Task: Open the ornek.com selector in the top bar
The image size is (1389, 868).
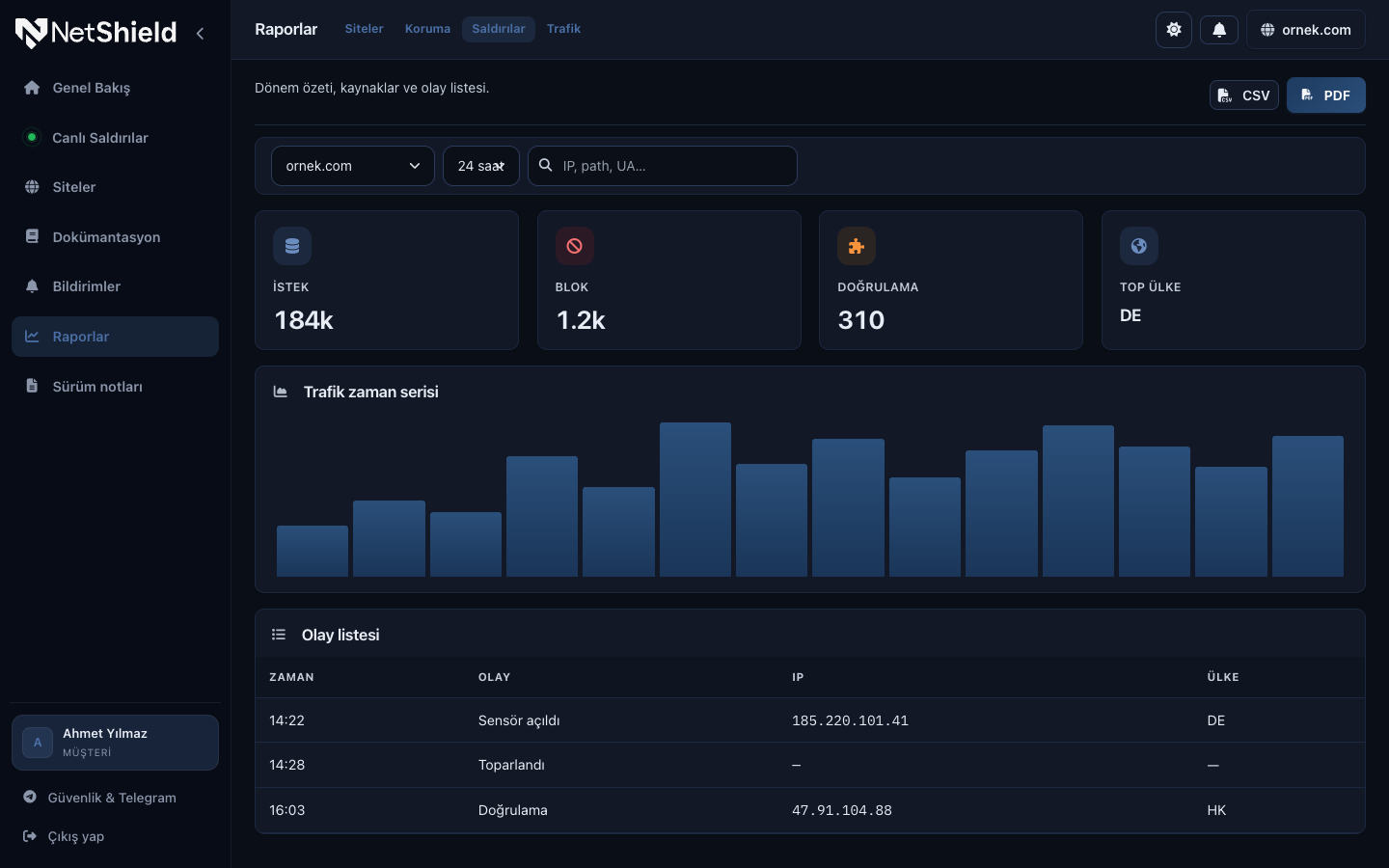Action: coord(1306,30)
